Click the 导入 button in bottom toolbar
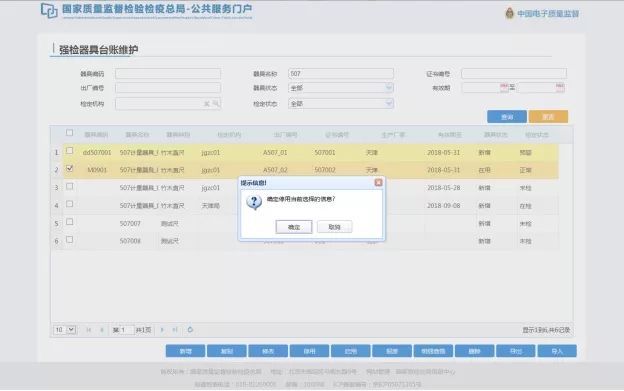Image resolution: width=624 pixels, height=391 pixels. pos(557,351)
